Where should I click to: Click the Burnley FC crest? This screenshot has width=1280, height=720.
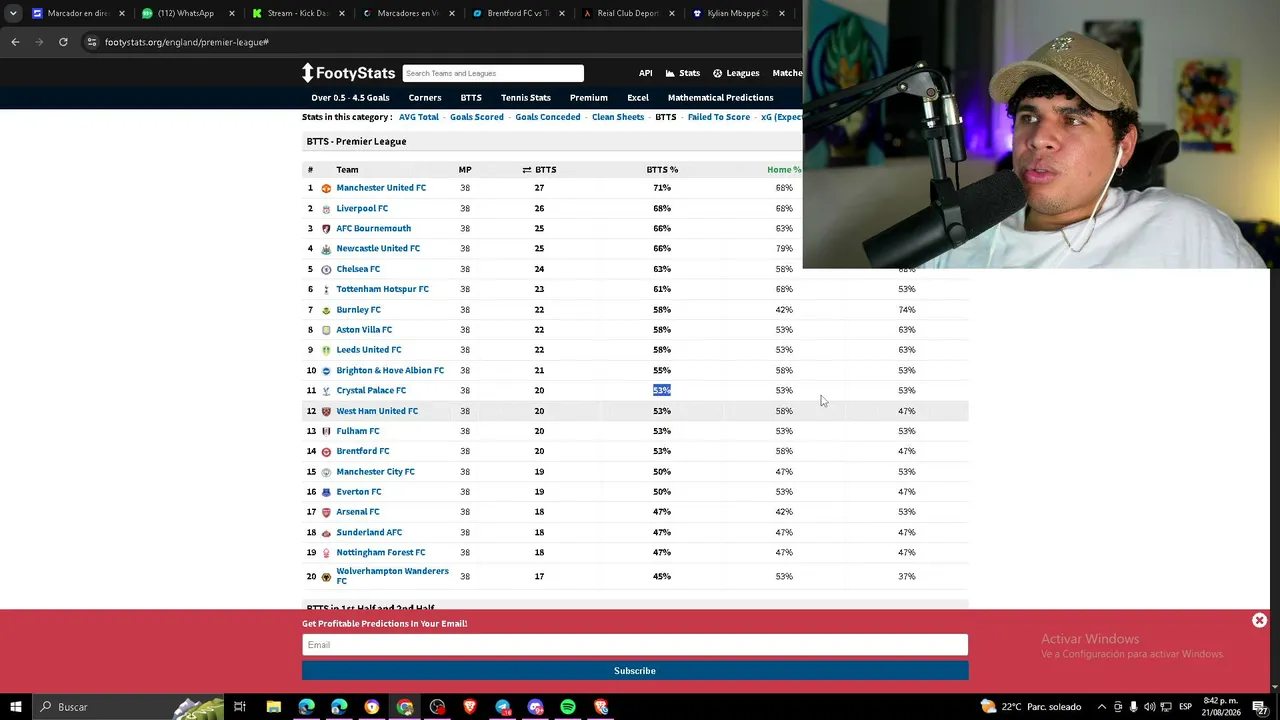click(326, 310)
